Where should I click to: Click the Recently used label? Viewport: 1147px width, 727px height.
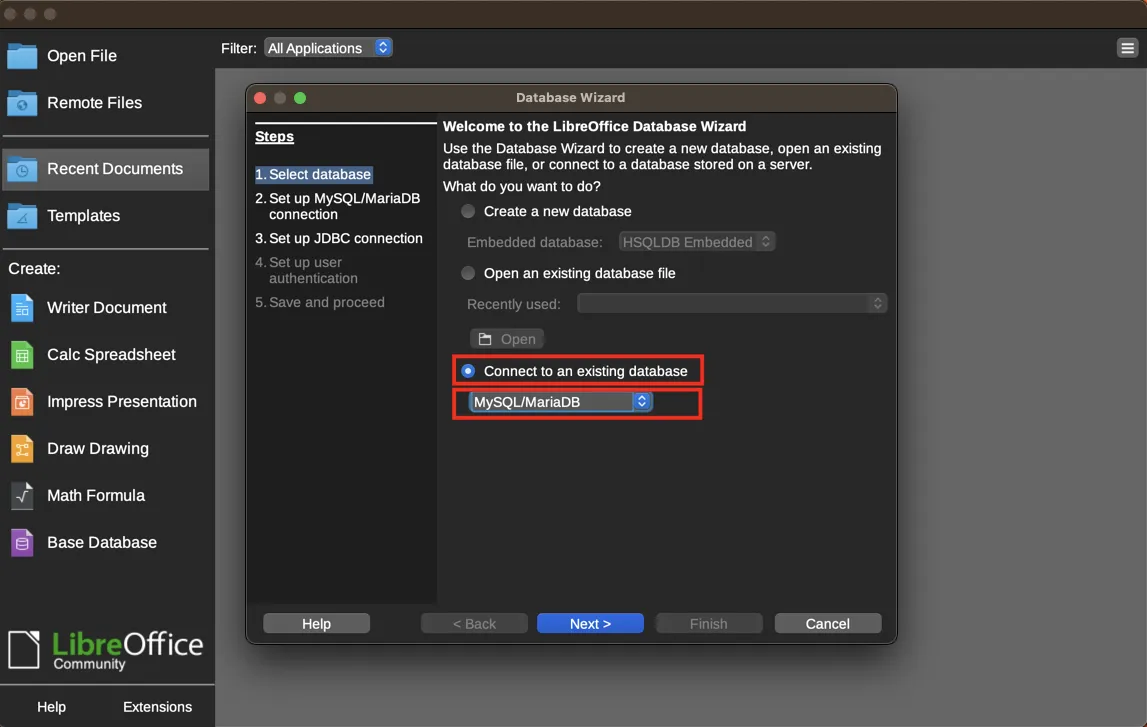pos(514,304)
